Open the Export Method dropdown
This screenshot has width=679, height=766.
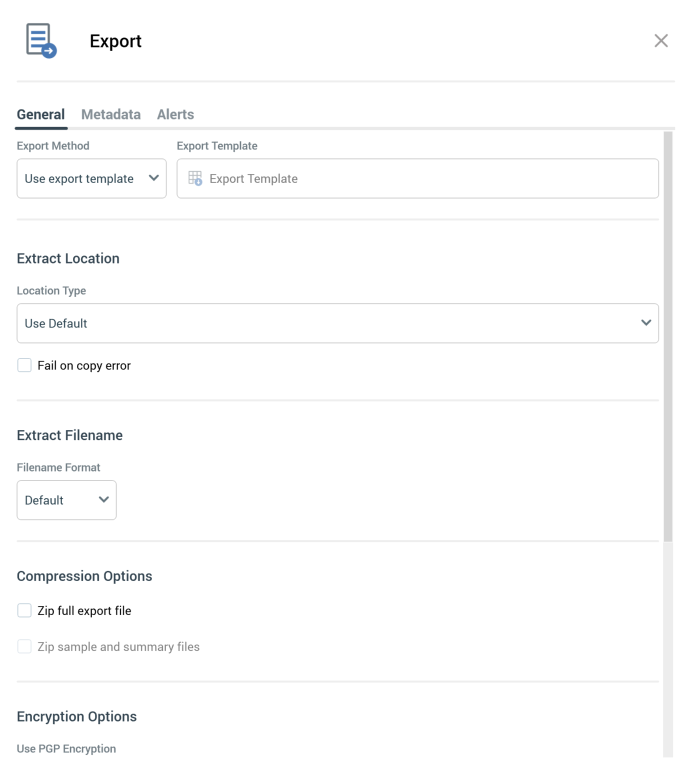coord(91,179)
